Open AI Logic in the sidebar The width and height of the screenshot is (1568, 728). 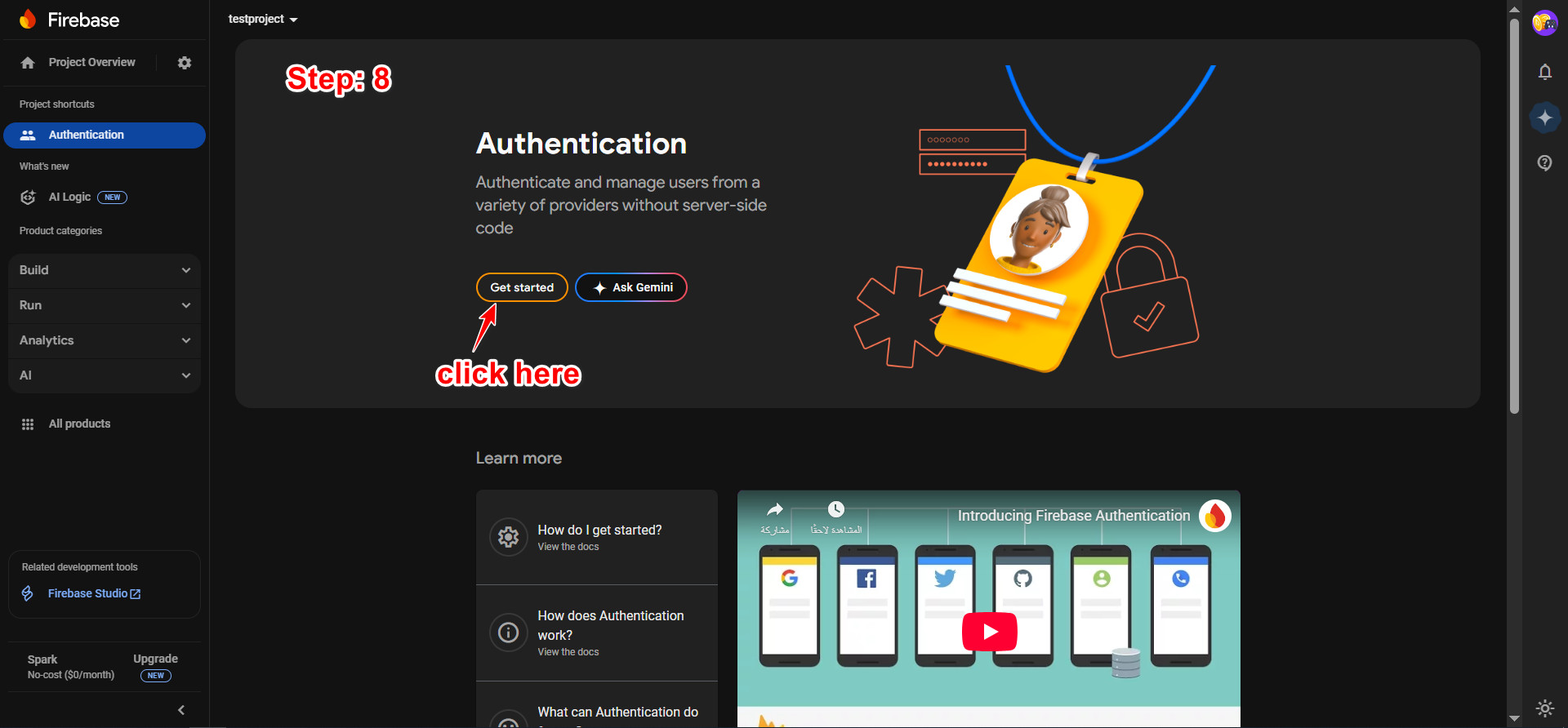coord(70,197)
